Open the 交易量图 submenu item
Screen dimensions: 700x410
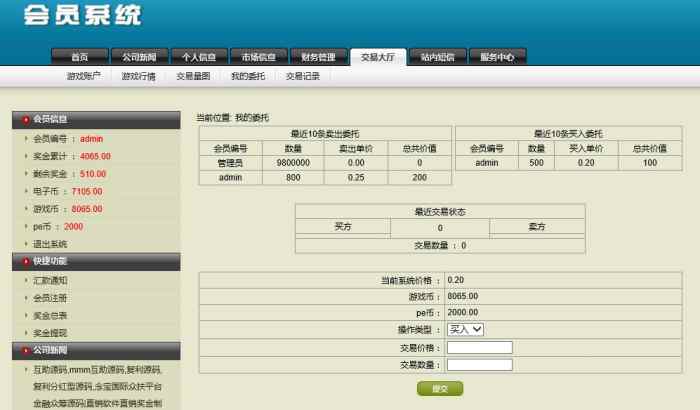click(193, 76)
